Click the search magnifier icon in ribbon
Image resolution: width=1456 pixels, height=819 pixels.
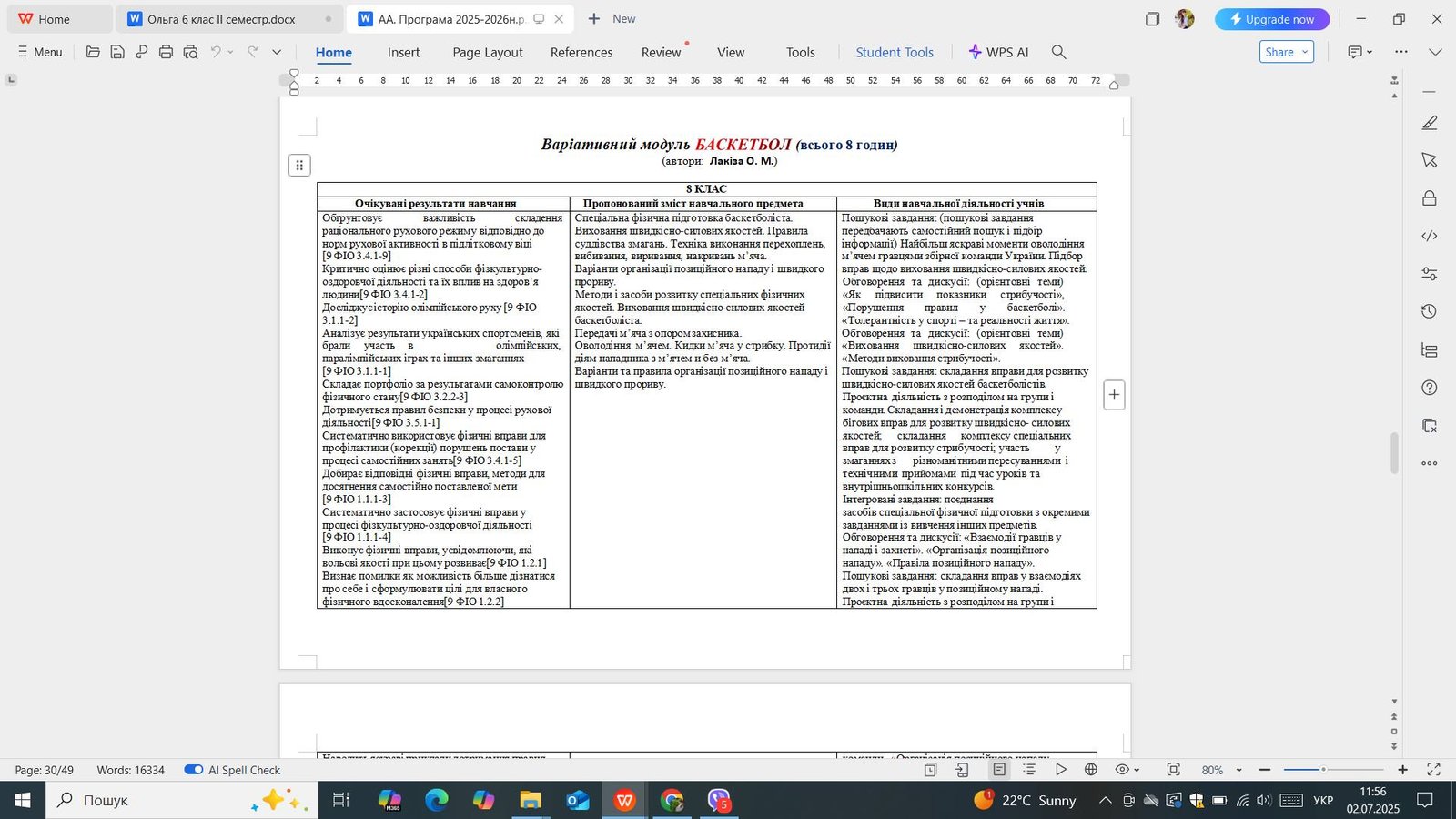point(1058,52)
